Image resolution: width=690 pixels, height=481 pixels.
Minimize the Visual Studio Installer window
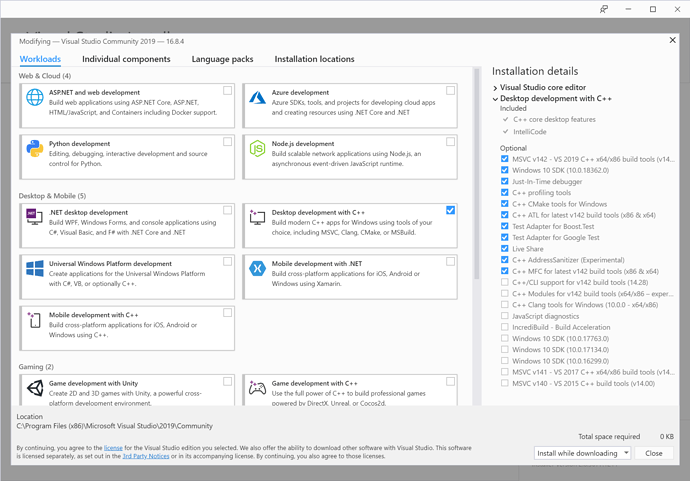click(628, 9)
